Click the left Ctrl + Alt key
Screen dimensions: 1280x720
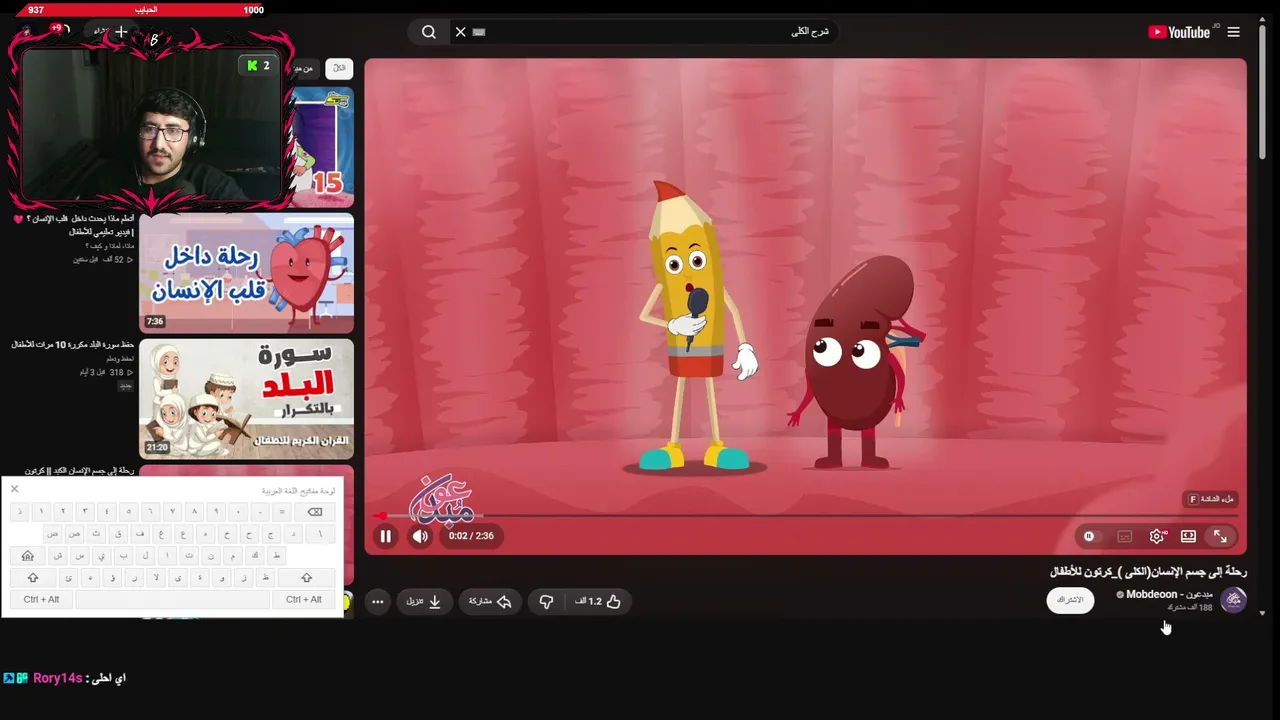(x=41, y=599)
